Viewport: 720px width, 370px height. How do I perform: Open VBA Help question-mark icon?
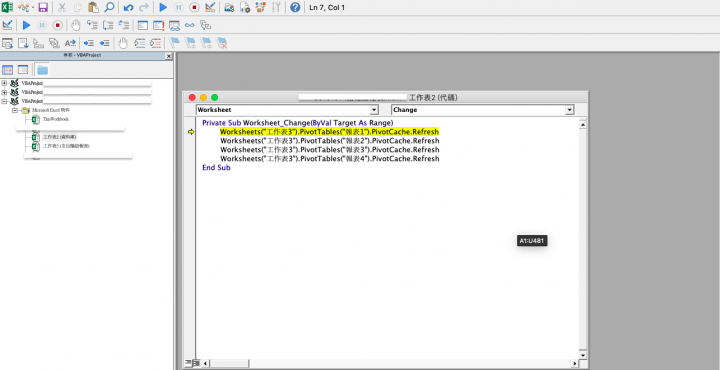295,7
